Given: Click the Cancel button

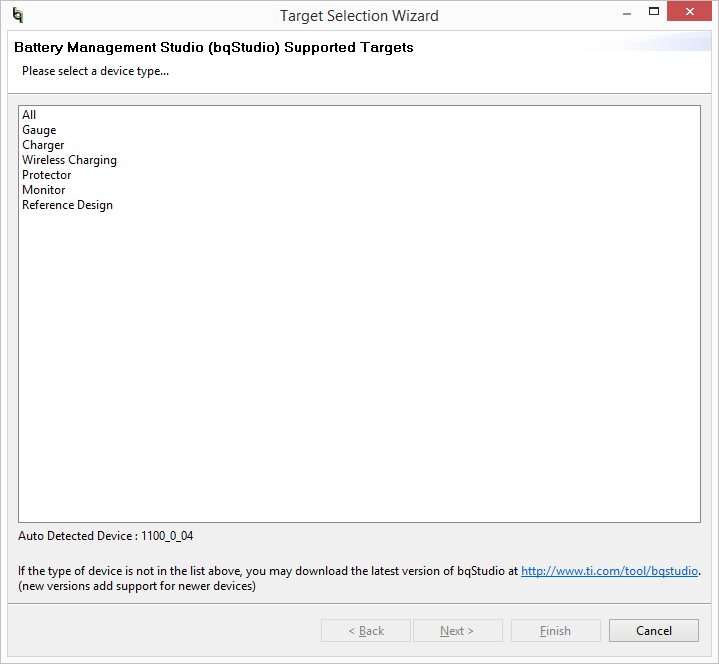Looking at the screenshot, I should [x=653, y=631].
